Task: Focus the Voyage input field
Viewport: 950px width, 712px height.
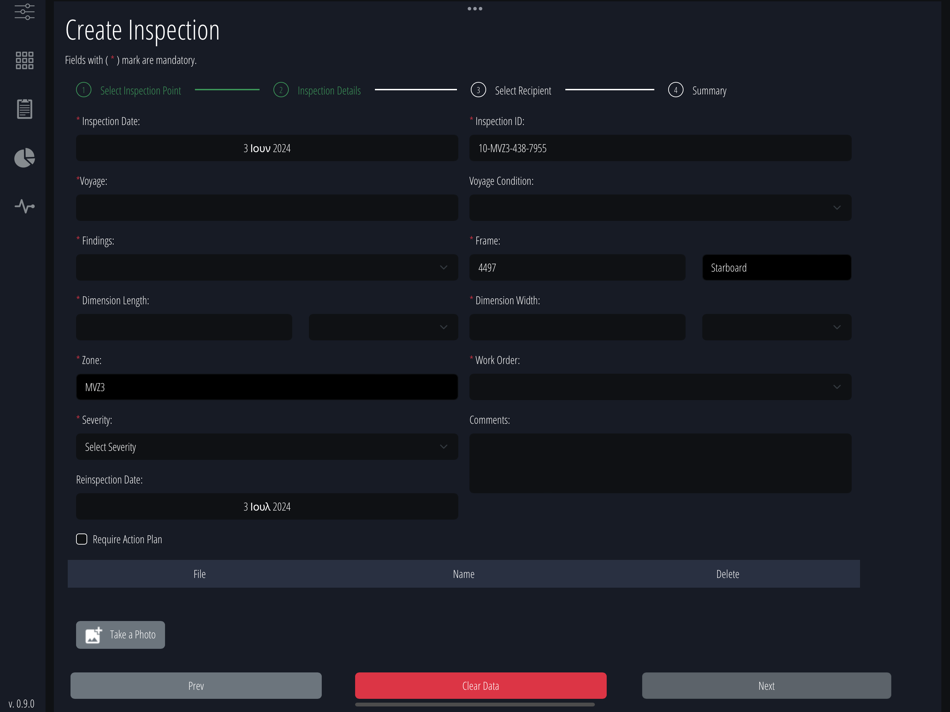Action: (x=267, y=207)
